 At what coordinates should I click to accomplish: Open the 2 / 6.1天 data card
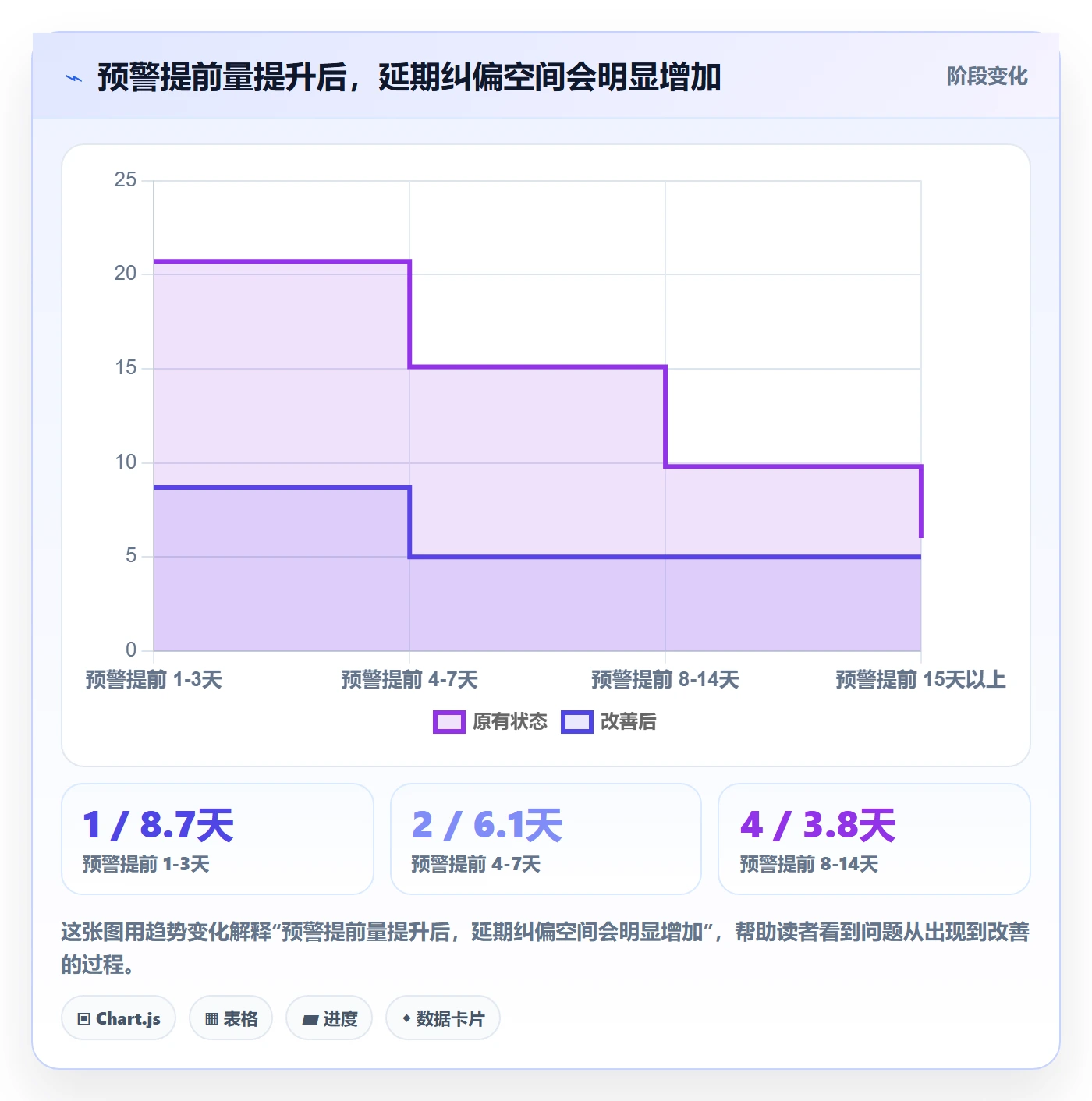pyautogui.click(x=546, y=839)
